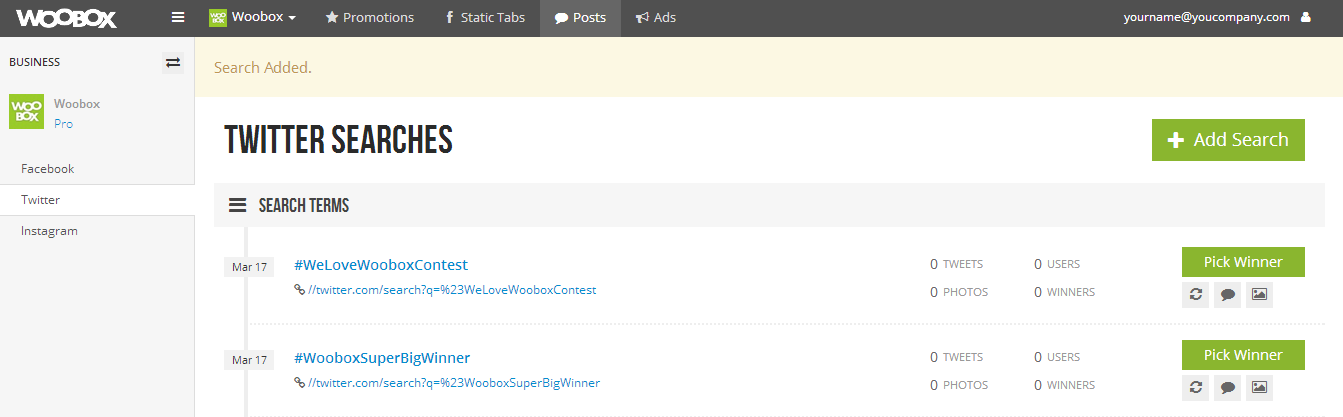Open the Ads tab
The height and width of the screenshot is (417, 1343).
click(656, 18)
